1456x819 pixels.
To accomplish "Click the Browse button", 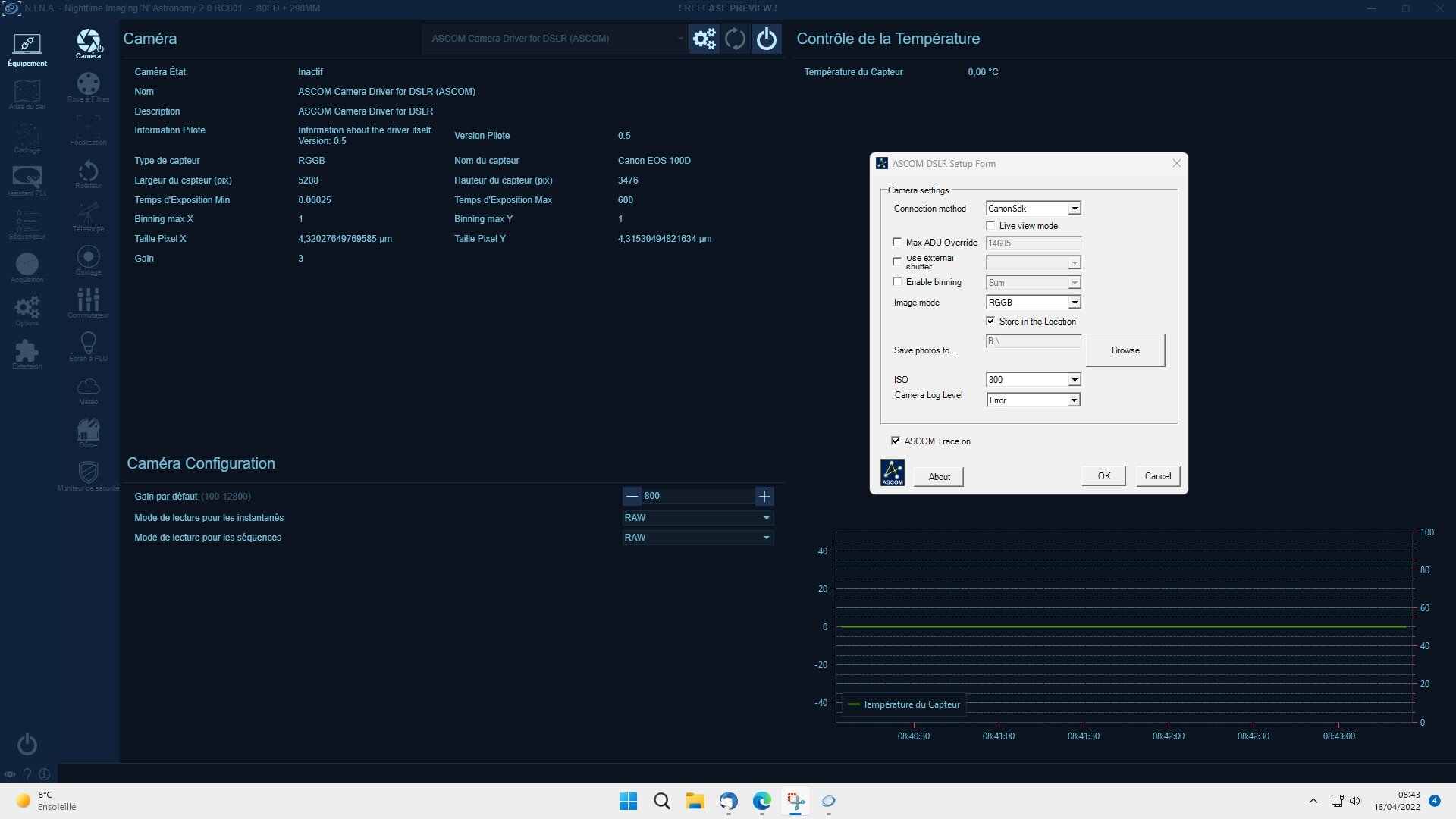I will click(1125, 350).
